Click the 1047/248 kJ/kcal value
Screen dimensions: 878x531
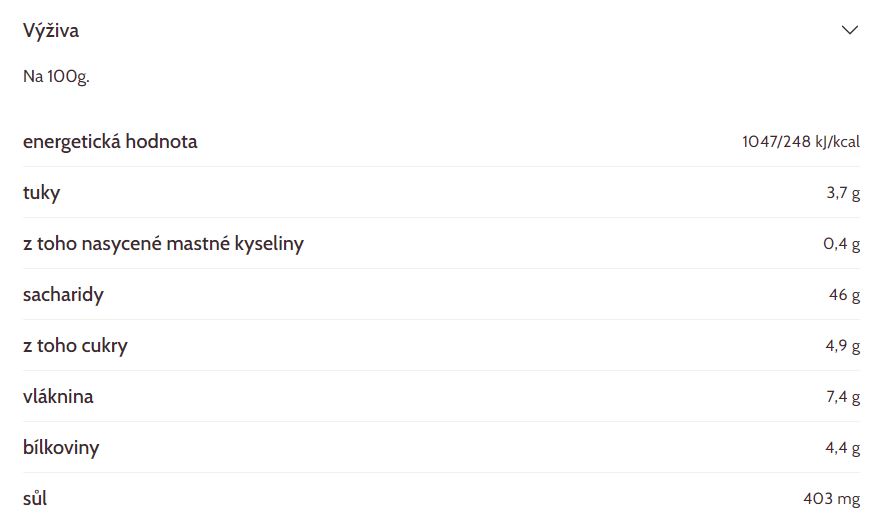click(801, 142)
